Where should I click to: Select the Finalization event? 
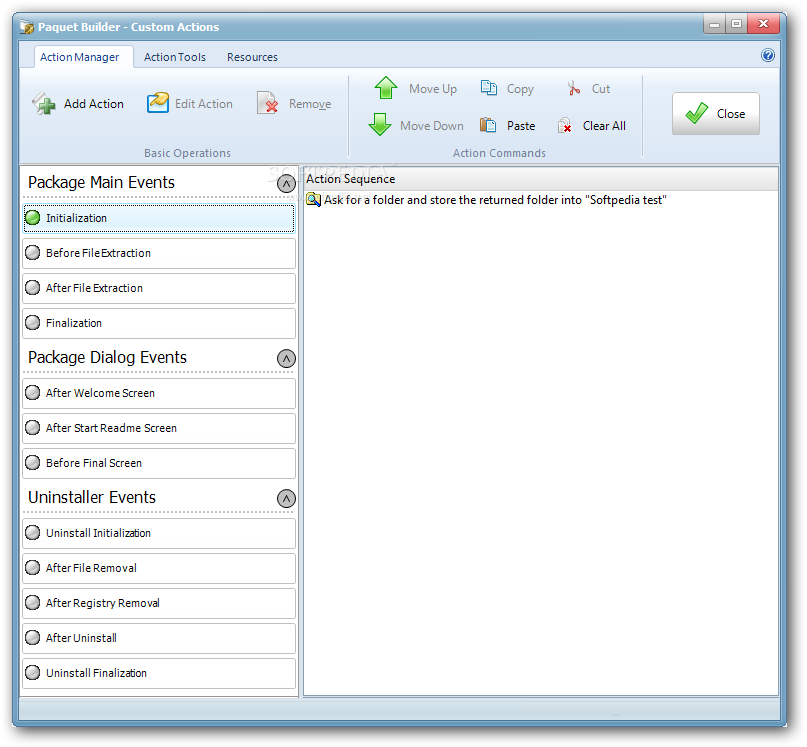(x=159, y=323)
